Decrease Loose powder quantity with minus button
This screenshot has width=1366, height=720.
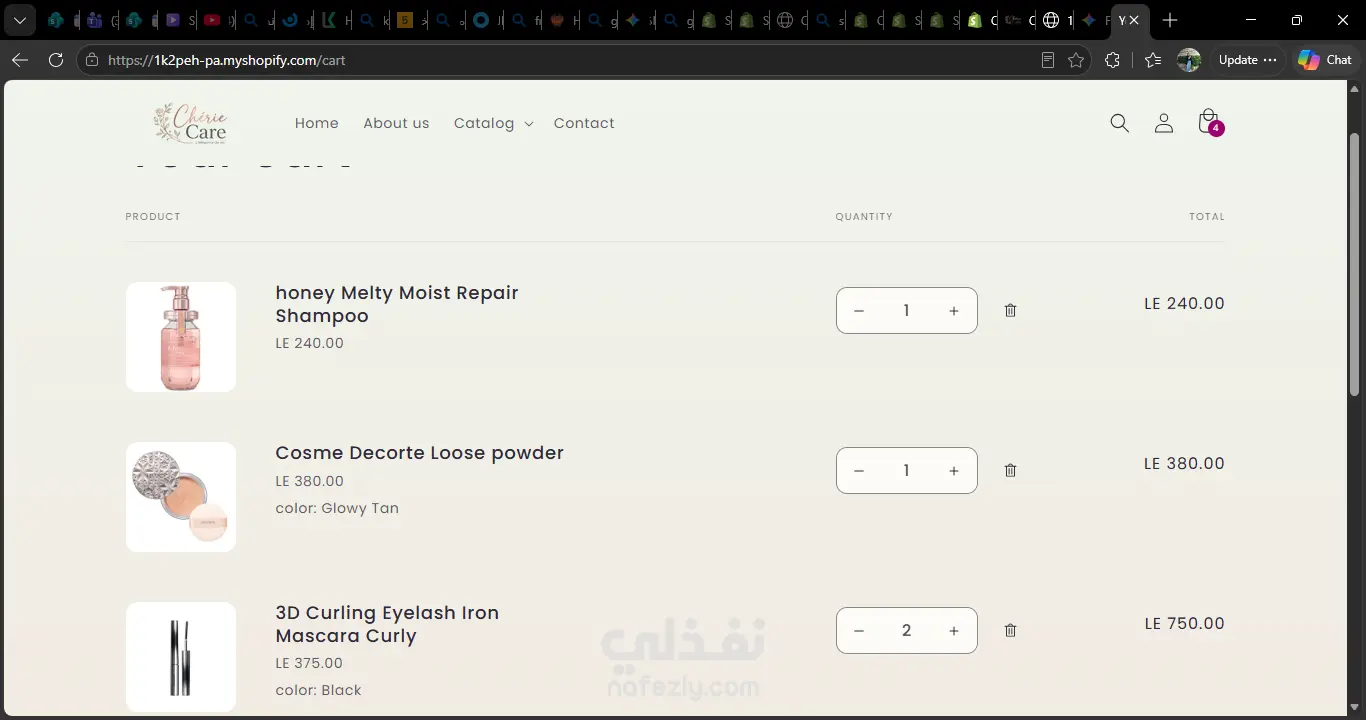858,471
